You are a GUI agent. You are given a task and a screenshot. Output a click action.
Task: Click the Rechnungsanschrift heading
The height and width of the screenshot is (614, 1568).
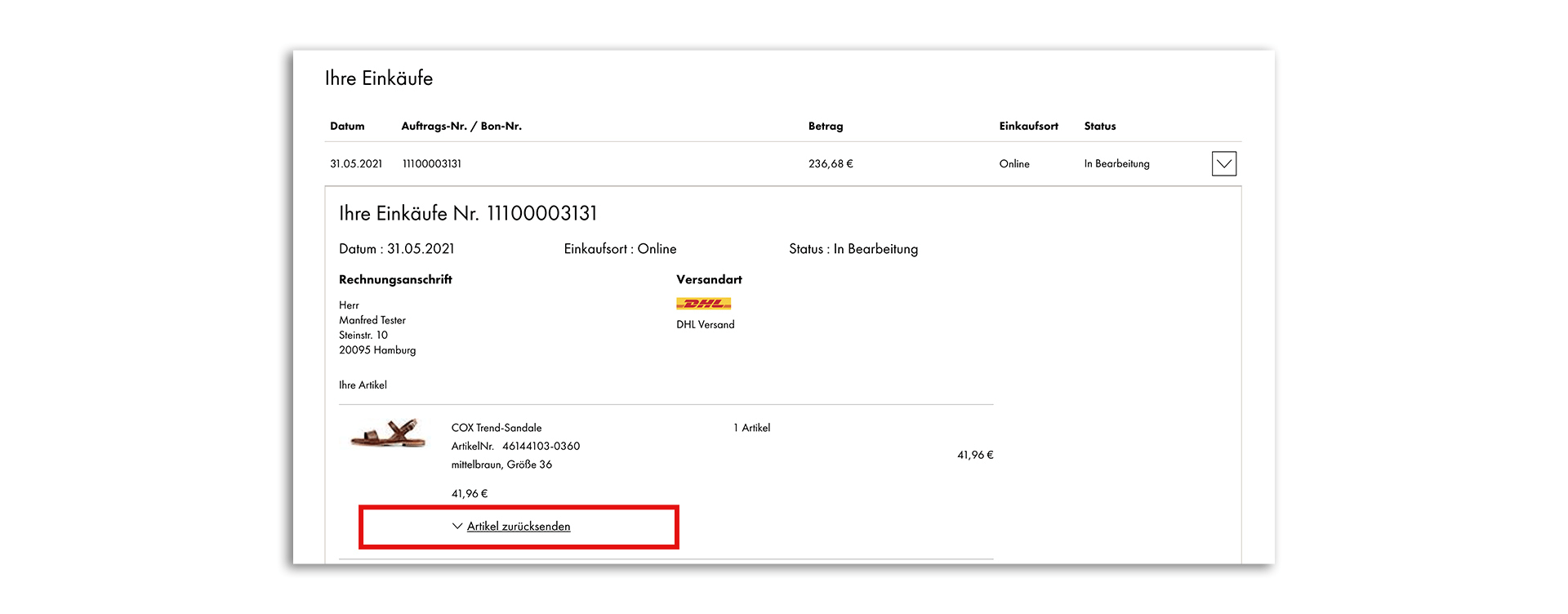click(x=395, y=279)
